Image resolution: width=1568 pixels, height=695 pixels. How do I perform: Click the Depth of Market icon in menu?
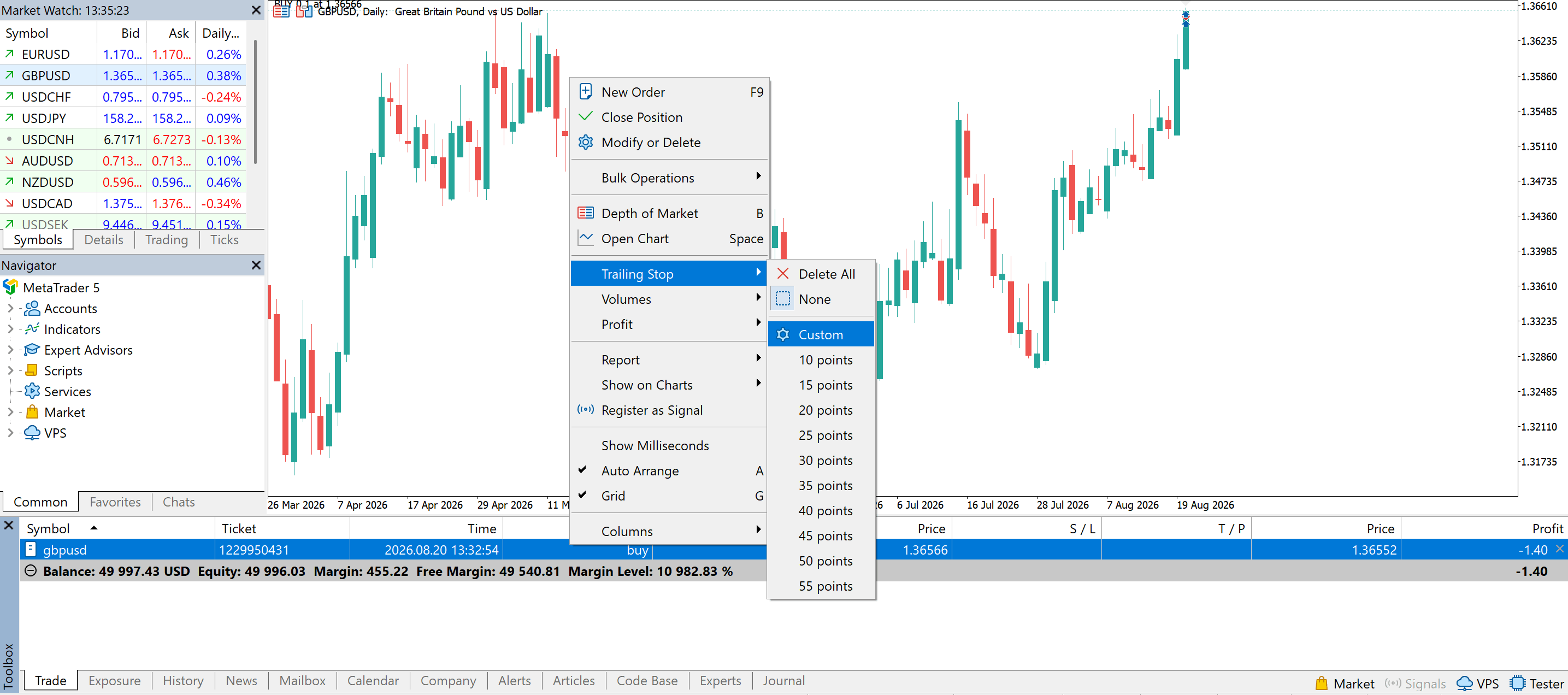tap(585, 213)
